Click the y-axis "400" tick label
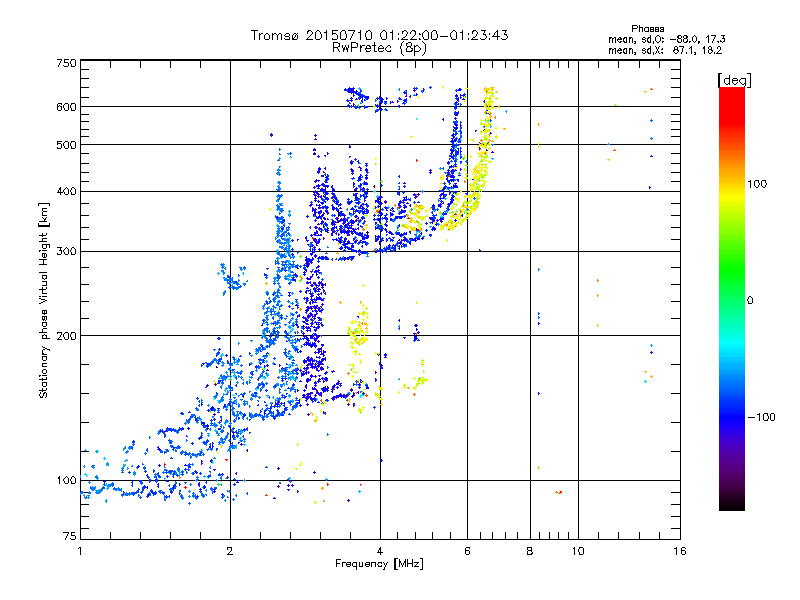Image resolution: width=800 pixels, height=600 pixels. 67,191
